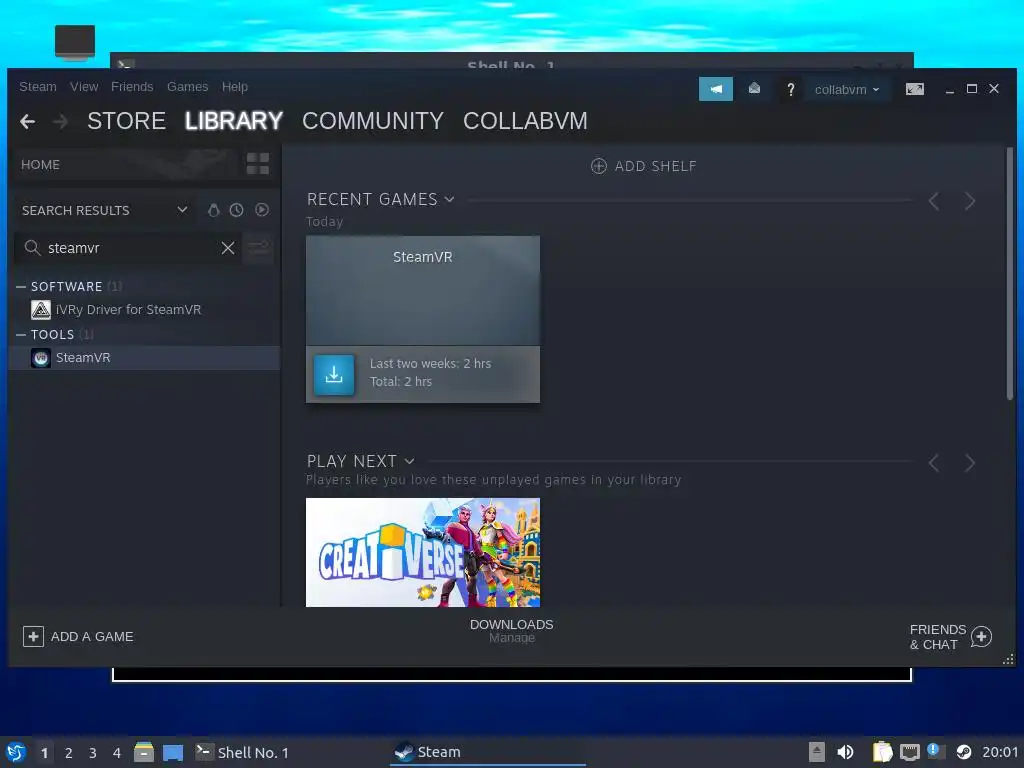Toggle the recent activity clock filter

pyautogui.click(x=236, y=210)
